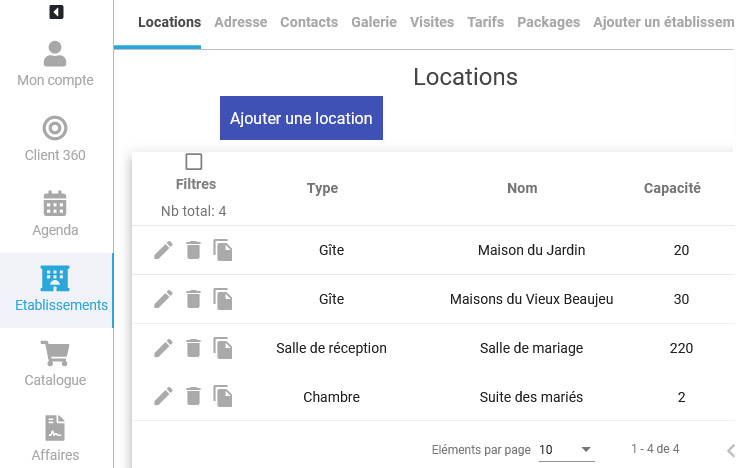This screenshot has height=468, width=739.
Task: Open the Tarifs tab
Action: point(485,22)
